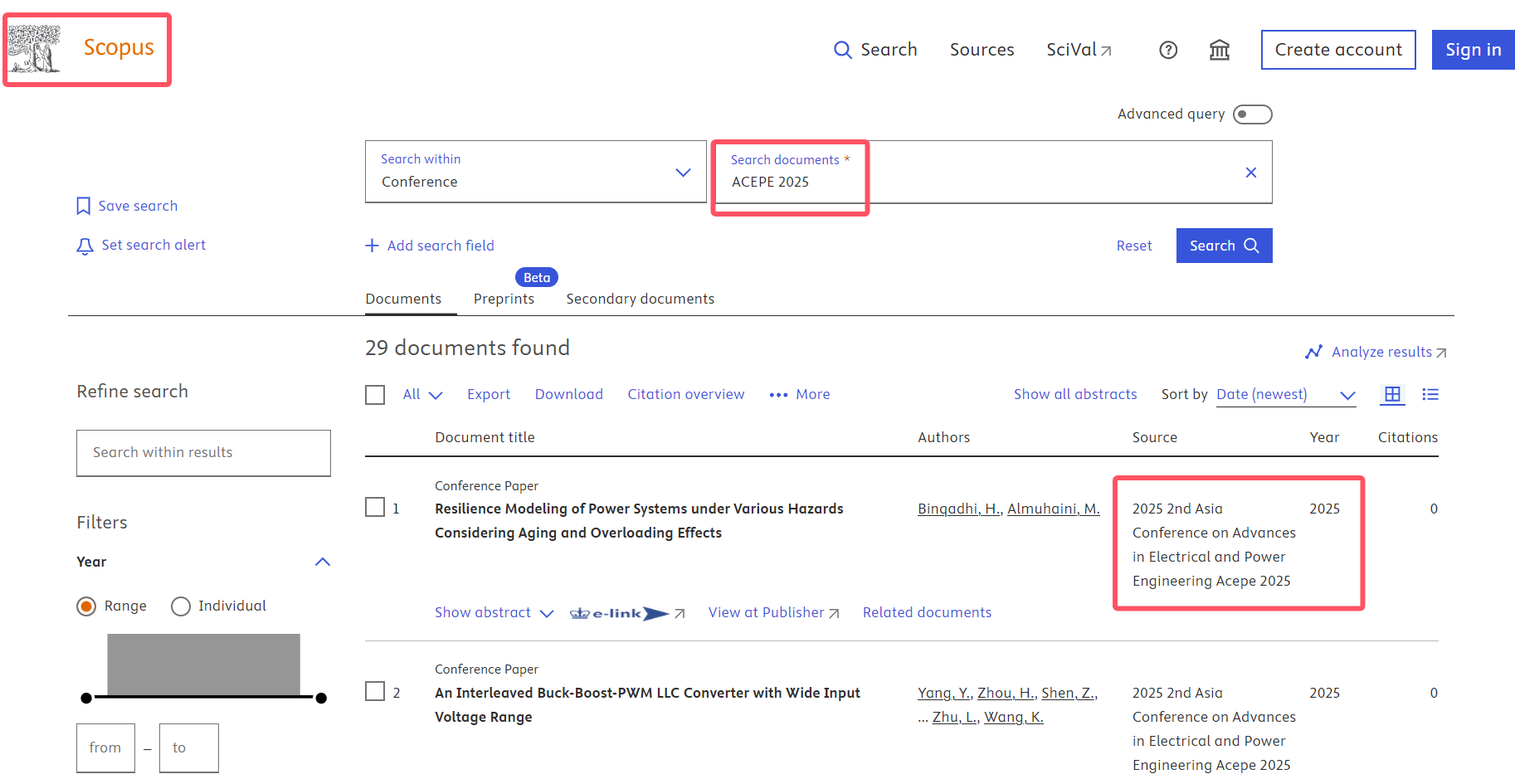
Task: Click the Year column header
Action: 1324,438
